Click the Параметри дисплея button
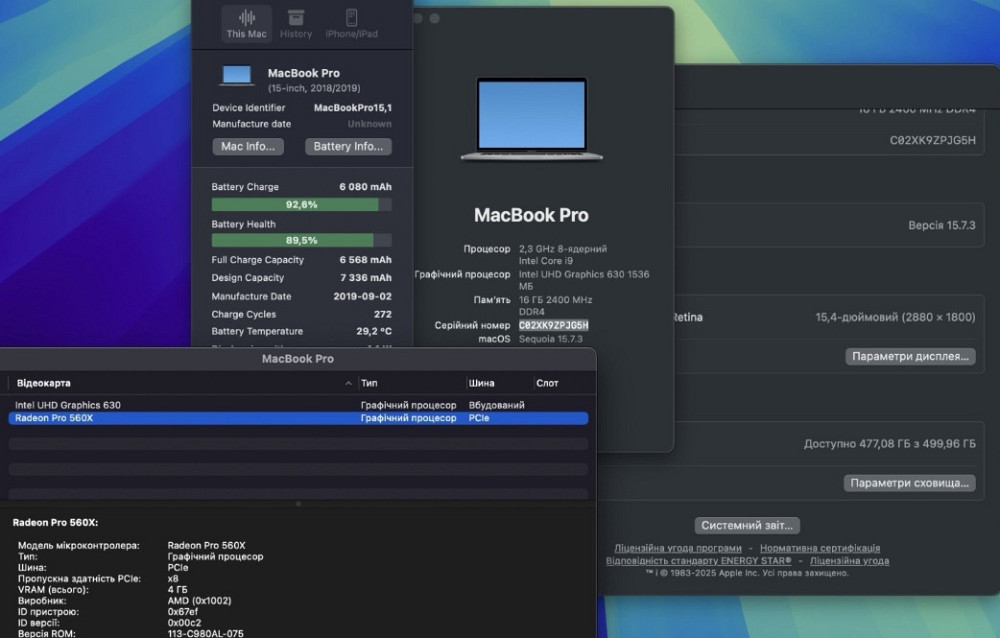 (909, 356)
